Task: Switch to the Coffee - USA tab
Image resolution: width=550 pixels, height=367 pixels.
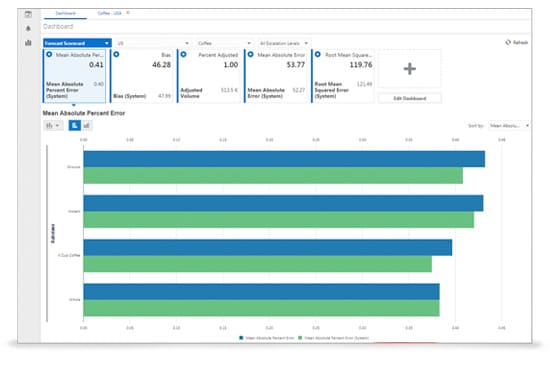Action: (x=109, y=13)
